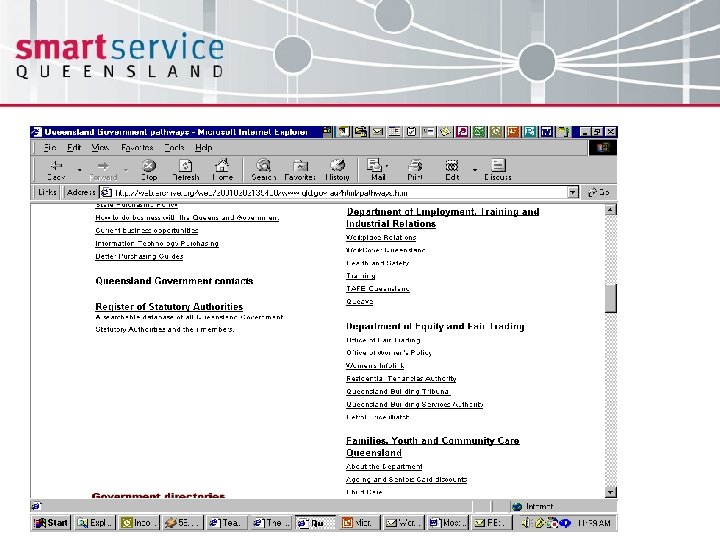The height and width of the screenshot is (540, 720).
Task: Click the Forward navigation button
Action: 103,170
